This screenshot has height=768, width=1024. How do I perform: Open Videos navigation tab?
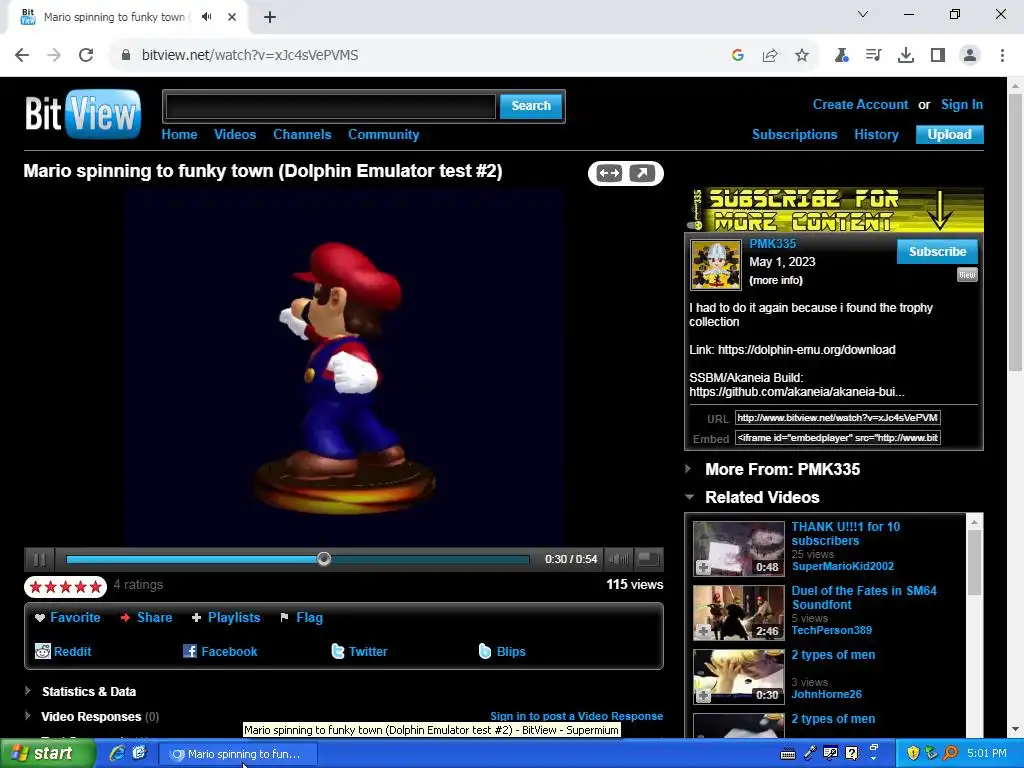click(x=235, y=135)
